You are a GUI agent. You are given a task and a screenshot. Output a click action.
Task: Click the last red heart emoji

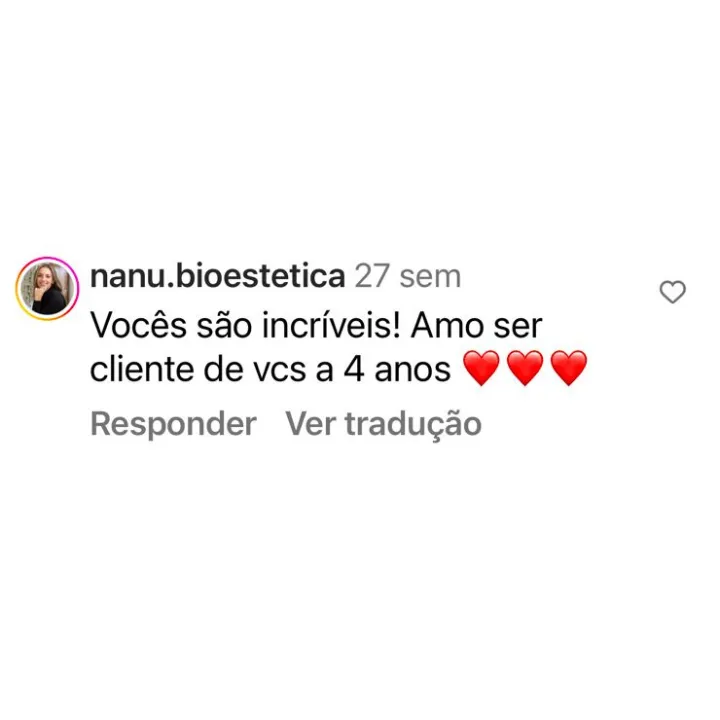coord(568,368)
